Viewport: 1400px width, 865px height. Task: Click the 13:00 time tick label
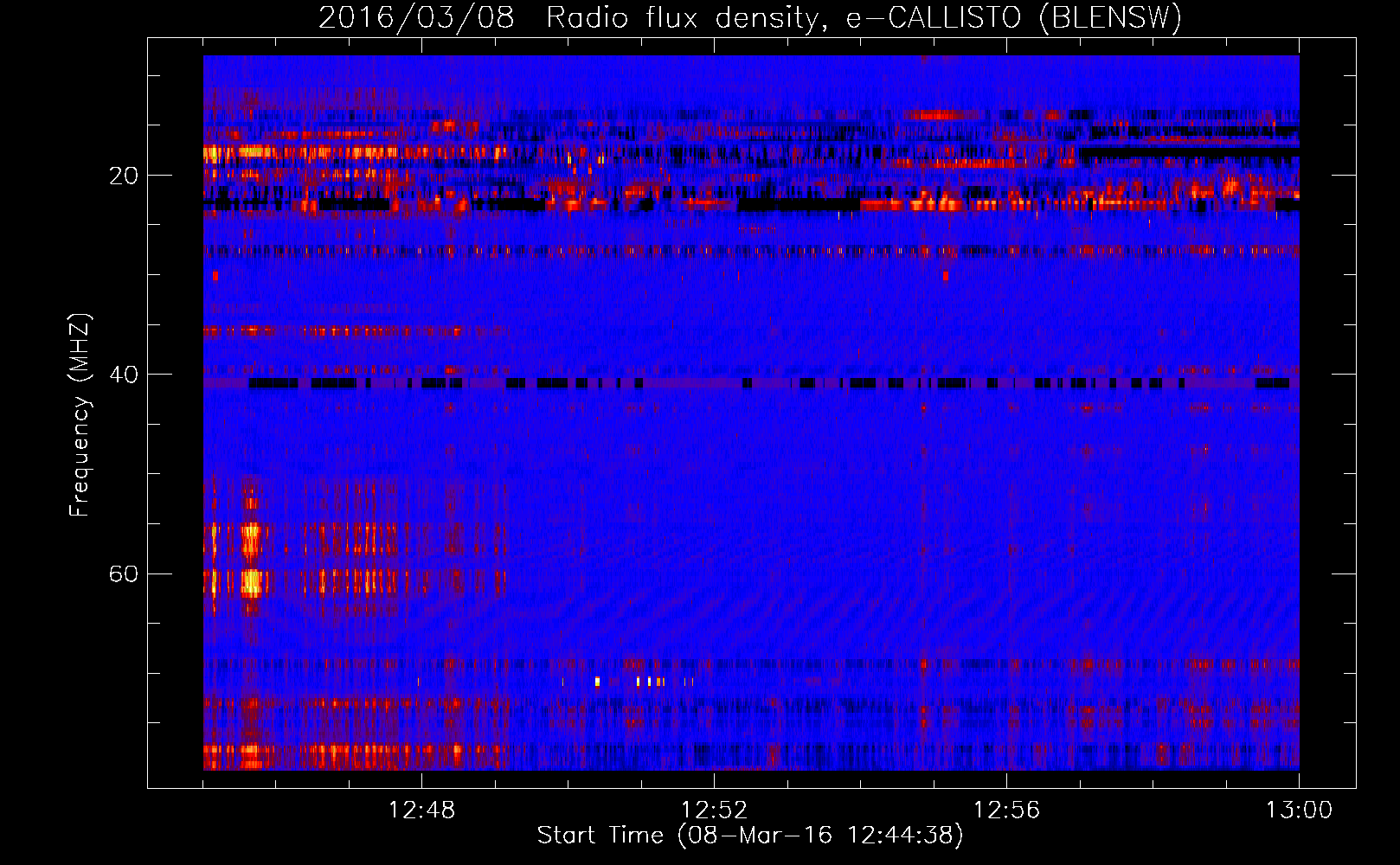point(1299,811)
